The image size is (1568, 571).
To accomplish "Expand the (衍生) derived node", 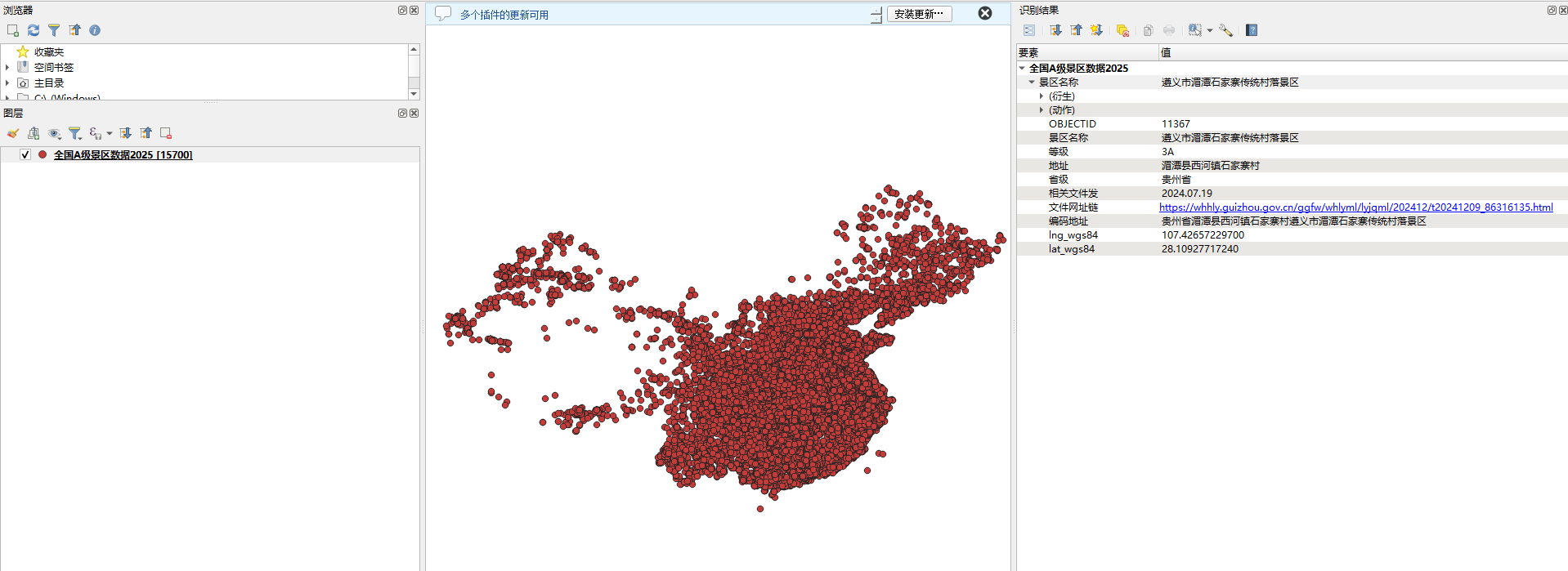I will 1042,96.
